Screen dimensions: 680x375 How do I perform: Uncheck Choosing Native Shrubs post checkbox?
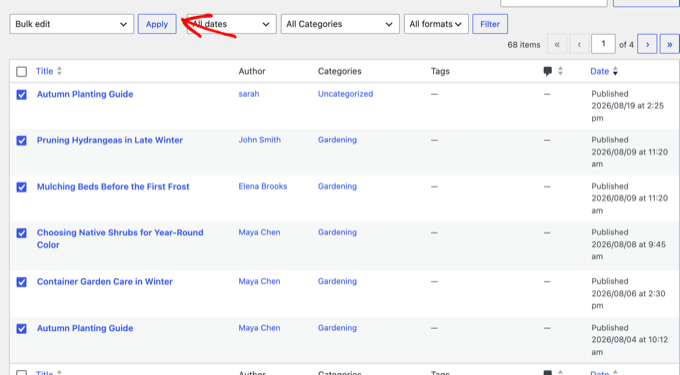21,233
